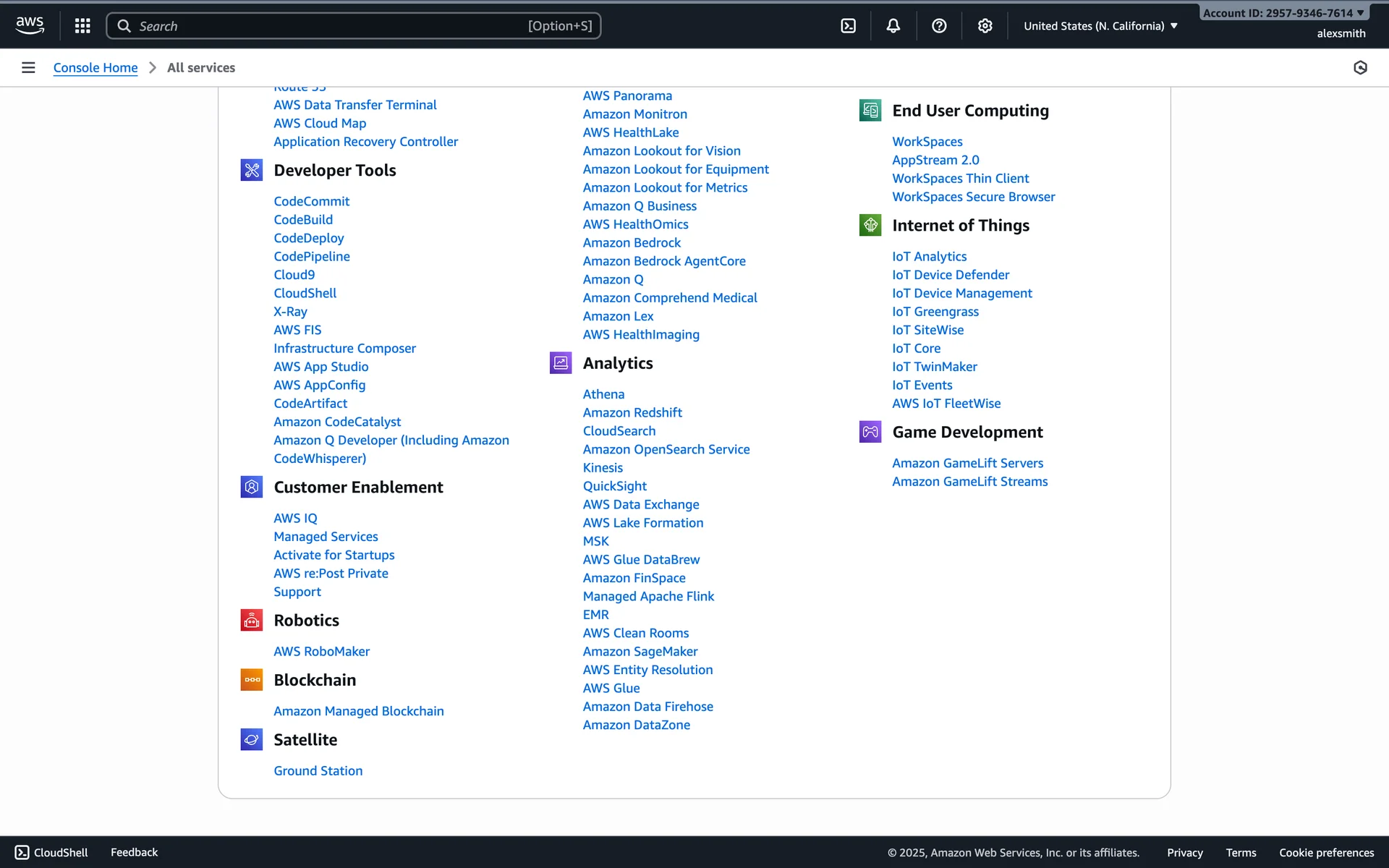Image resolution: width=1389 pixels, height=868 pixels.
Task: Click the AWS logo home icon
Action: coord(30,25)
